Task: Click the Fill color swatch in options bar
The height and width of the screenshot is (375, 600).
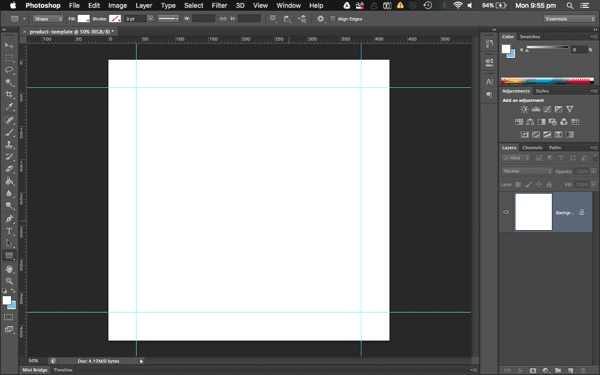Action: (x=83, y=19)
